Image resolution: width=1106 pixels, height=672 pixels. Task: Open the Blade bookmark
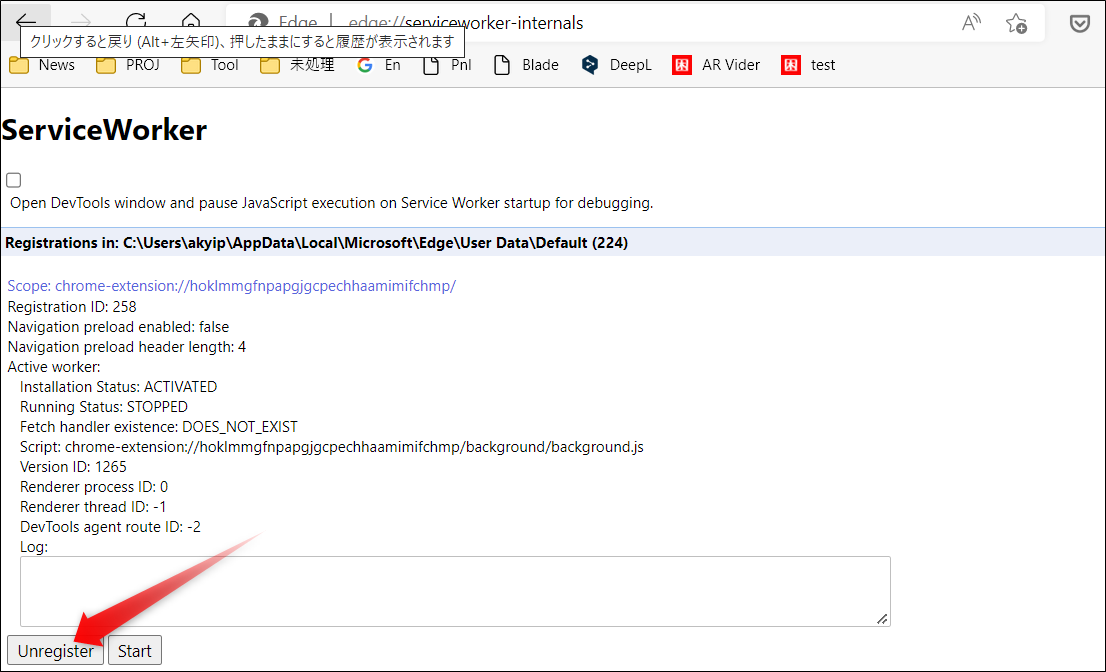[525, 64]
